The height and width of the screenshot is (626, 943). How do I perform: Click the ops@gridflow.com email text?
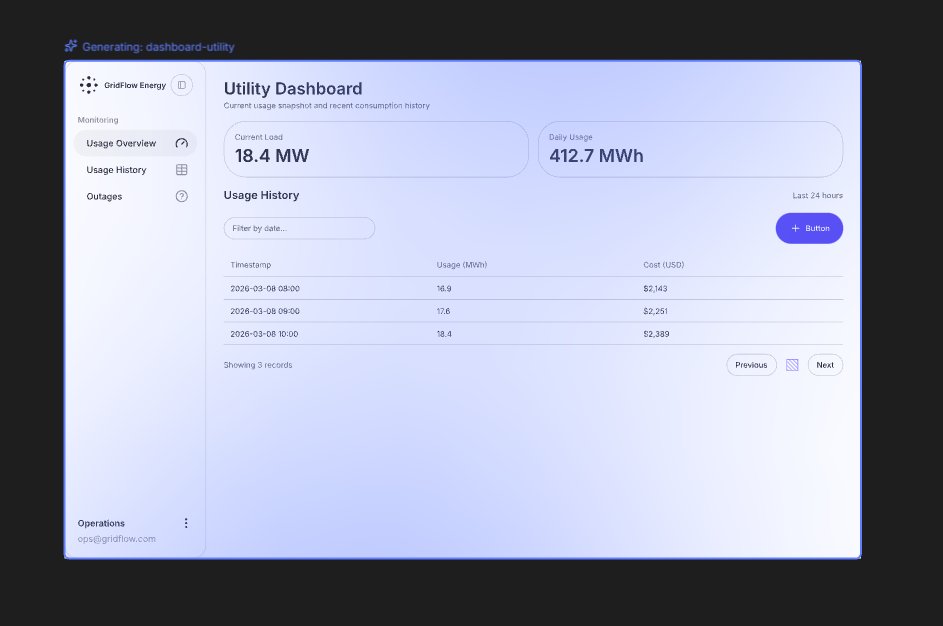click(117, 539)
